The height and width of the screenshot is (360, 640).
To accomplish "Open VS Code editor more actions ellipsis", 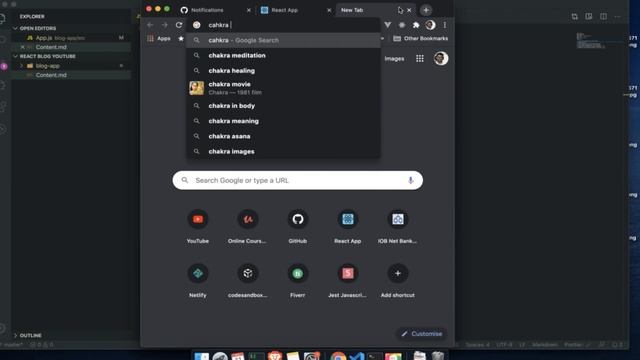I will point(618,16).
